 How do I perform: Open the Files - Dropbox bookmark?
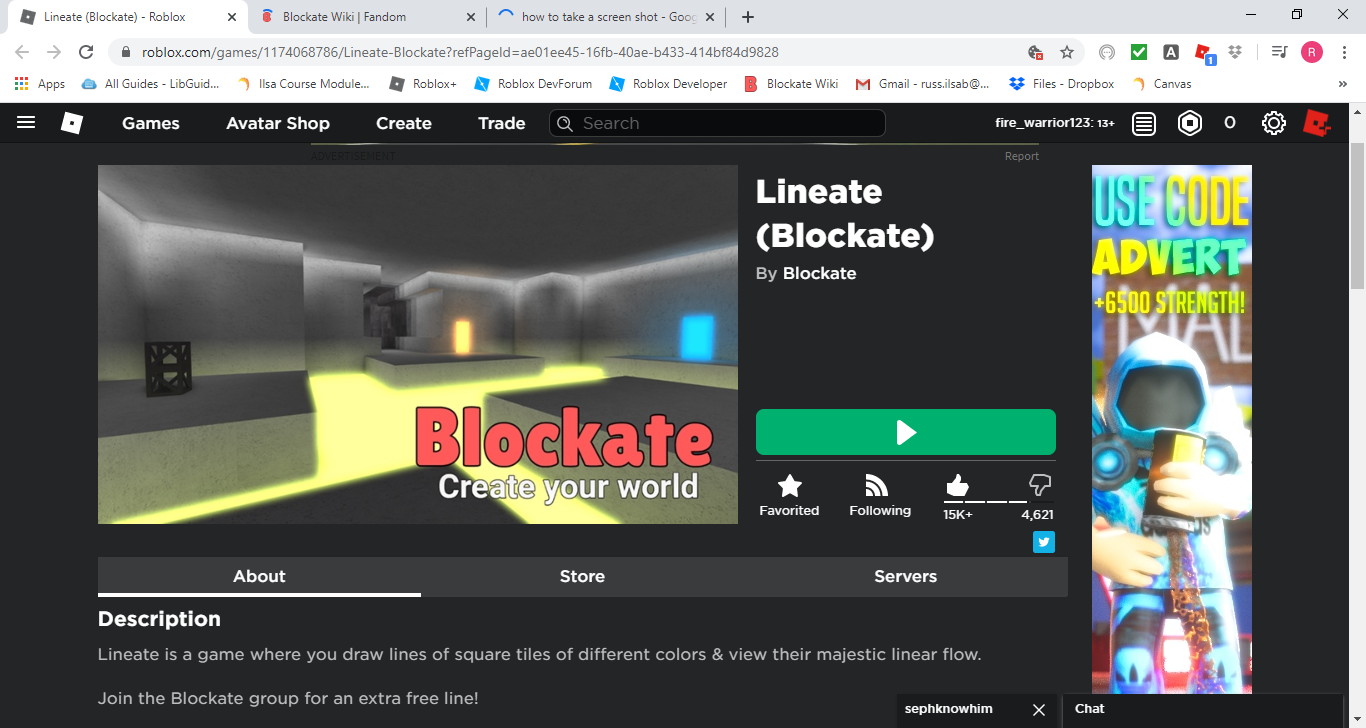1062,84
